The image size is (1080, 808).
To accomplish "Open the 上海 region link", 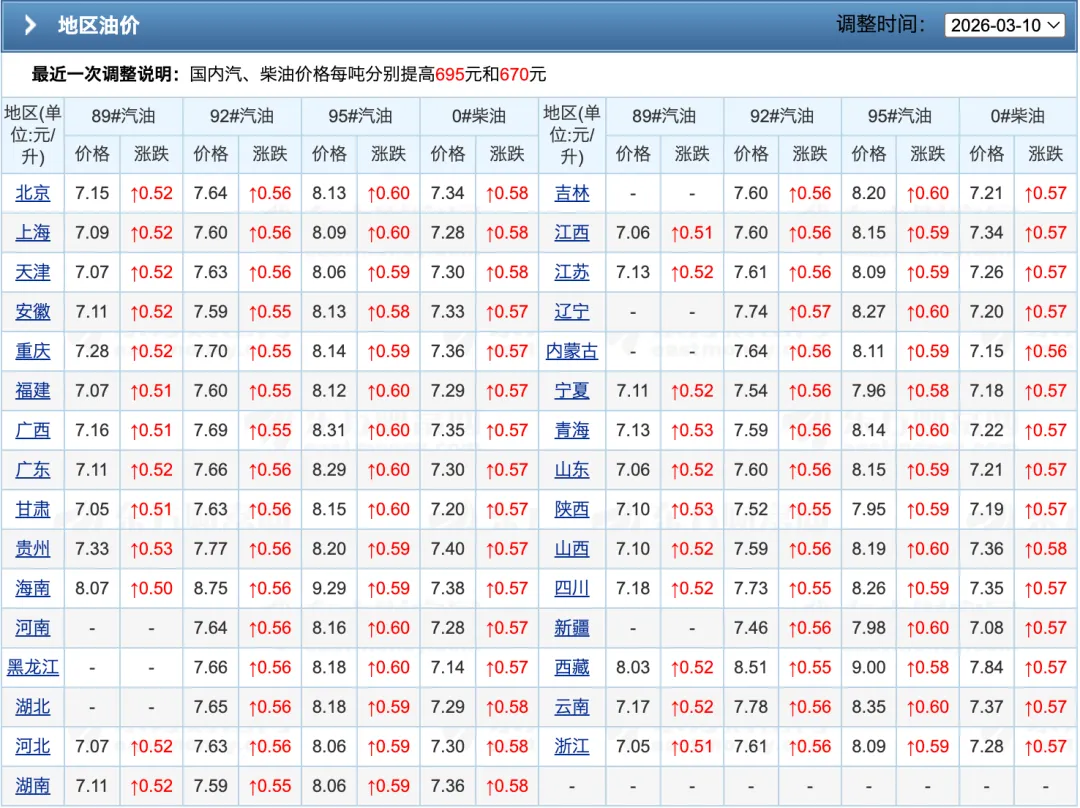I will point(32,233).
